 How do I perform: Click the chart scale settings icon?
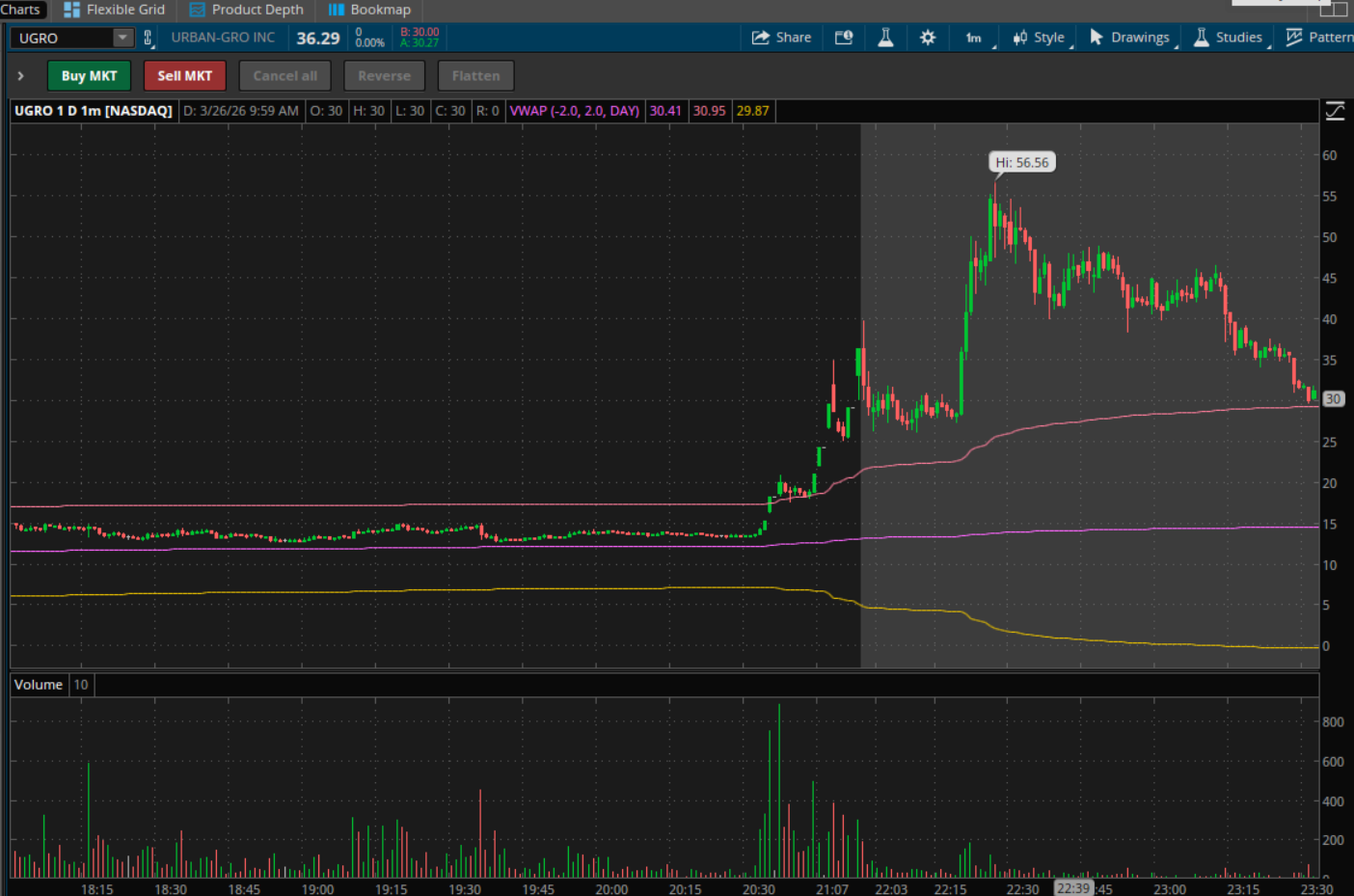point(1335,111)
